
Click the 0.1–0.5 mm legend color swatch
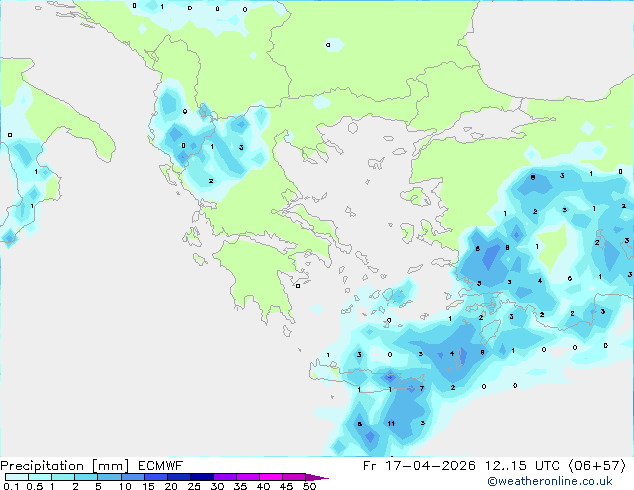coord(17,477)
